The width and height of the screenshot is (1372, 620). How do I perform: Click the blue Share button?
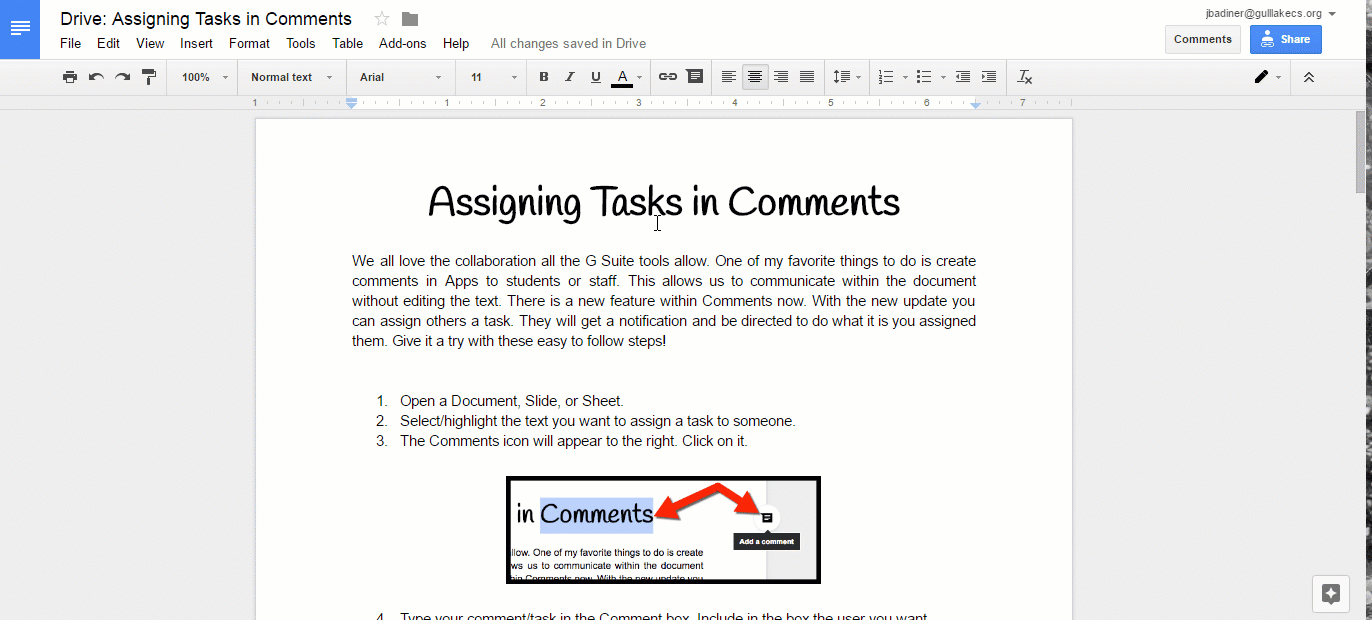[1285, 39]
